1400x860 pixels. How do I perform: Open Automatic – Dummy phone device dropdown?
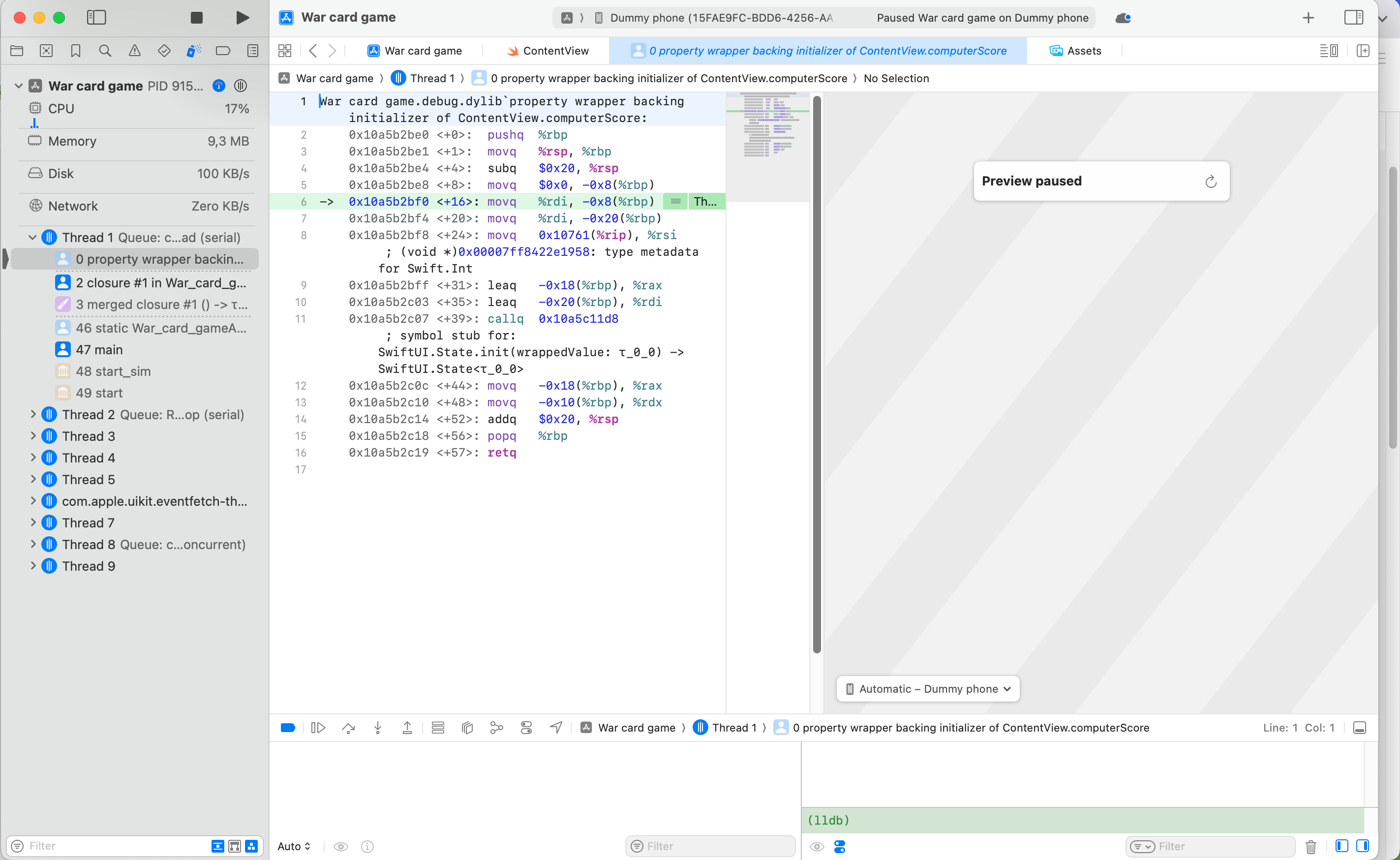tap(927, 689)
